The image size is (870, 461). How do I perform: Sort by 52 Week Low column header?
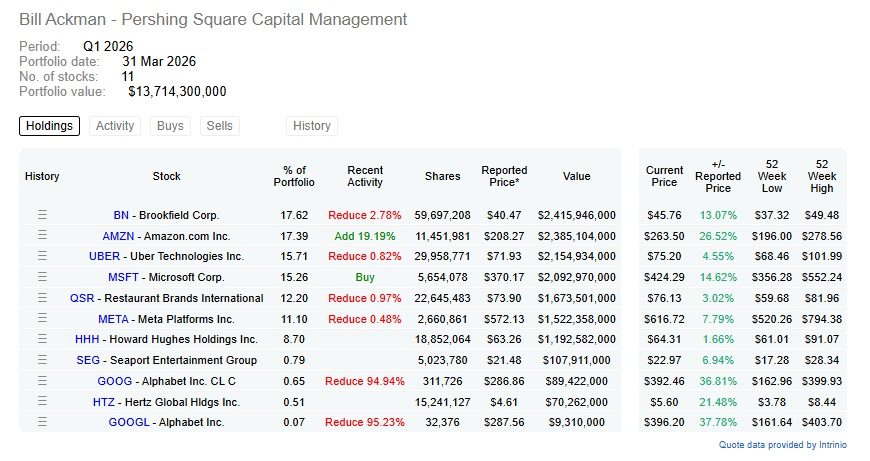click(772, 176)
